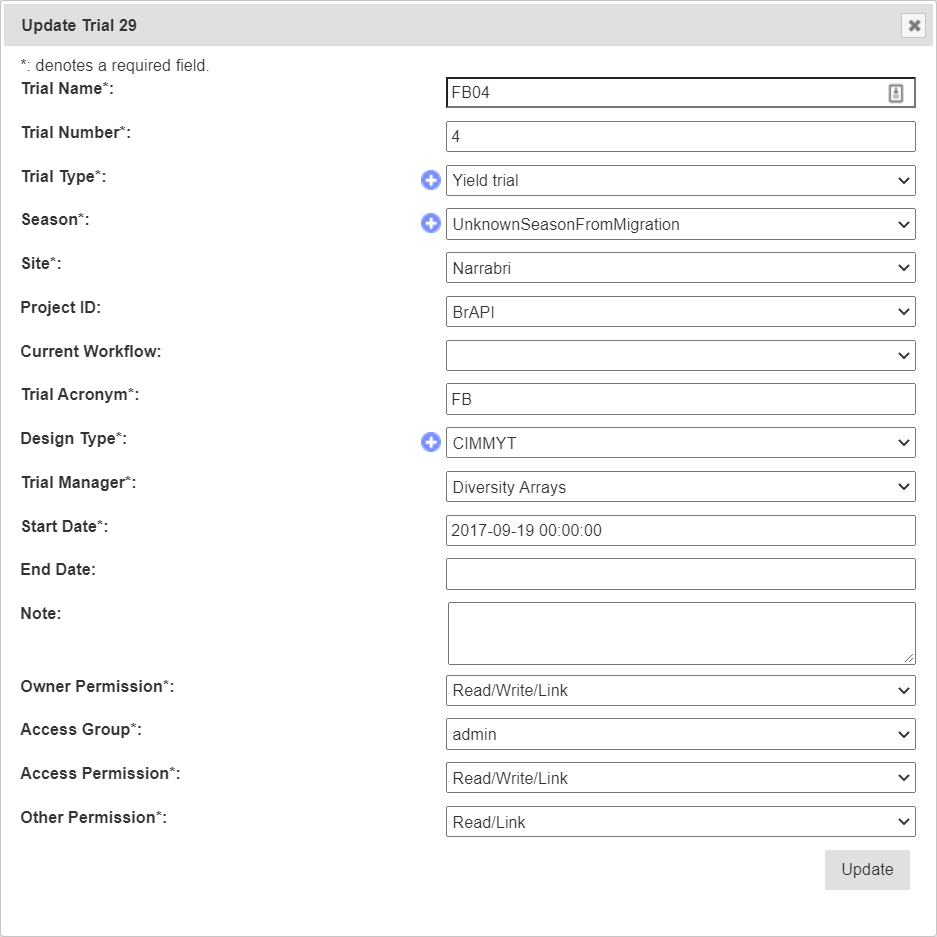Open the Trial Manager dropdown
Image resolution: width=937 pixels, height=937 pixels.
[x=680, y=487]
